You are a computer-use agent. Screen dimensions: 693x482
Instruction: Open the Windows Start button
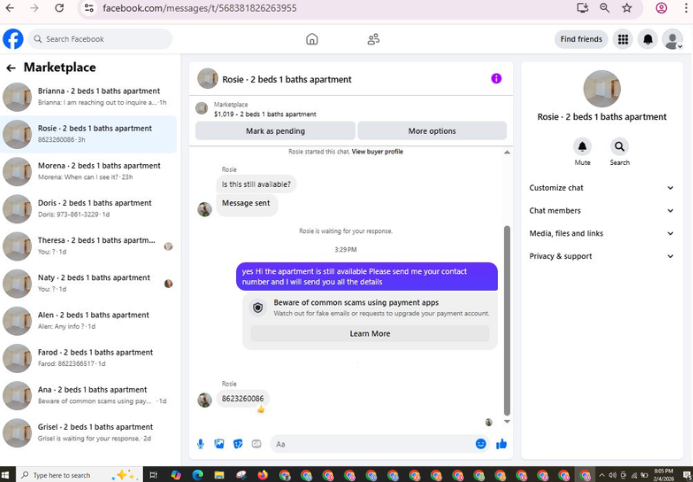click(x=7, y=475)
